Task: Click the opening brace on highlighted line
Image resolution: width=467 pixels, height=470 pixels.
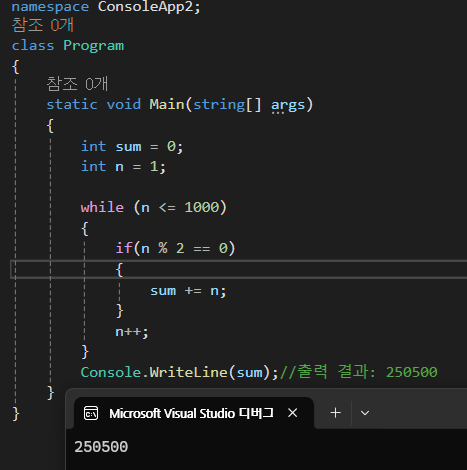Action: pyautogui.click(x=120, y=270)
